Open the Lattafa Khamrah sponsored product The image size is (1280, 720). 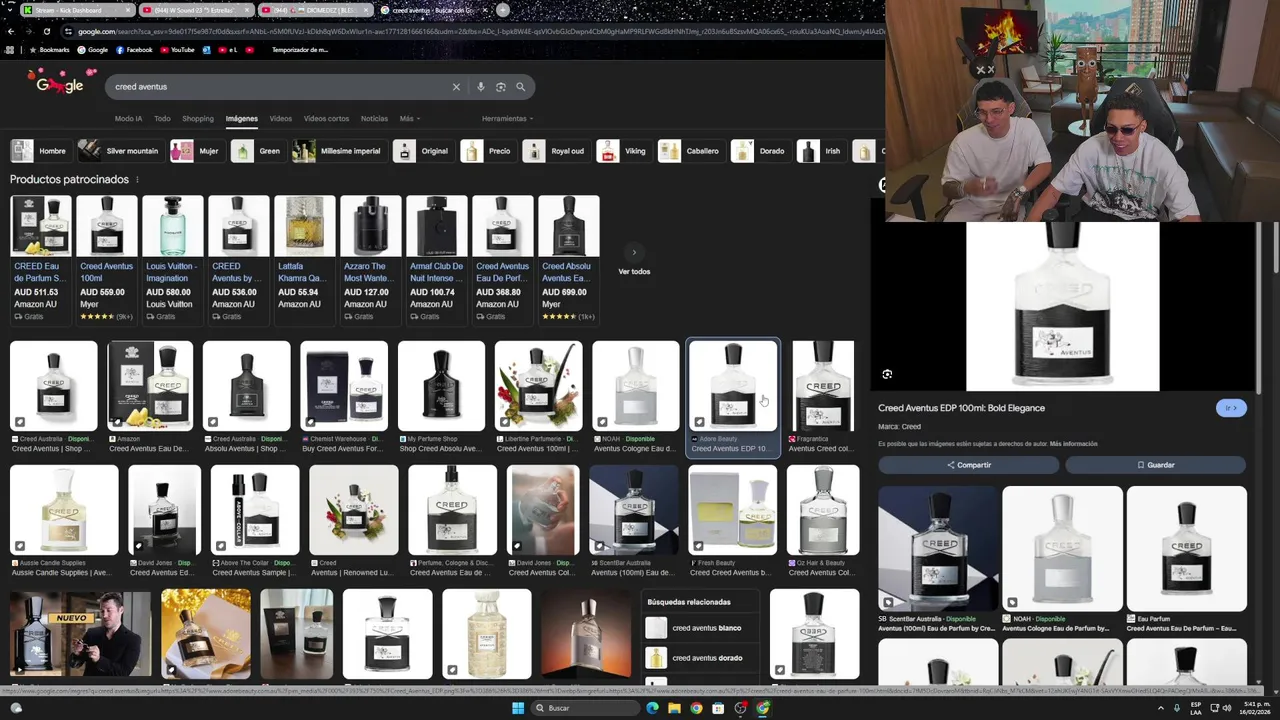[304, 260]
